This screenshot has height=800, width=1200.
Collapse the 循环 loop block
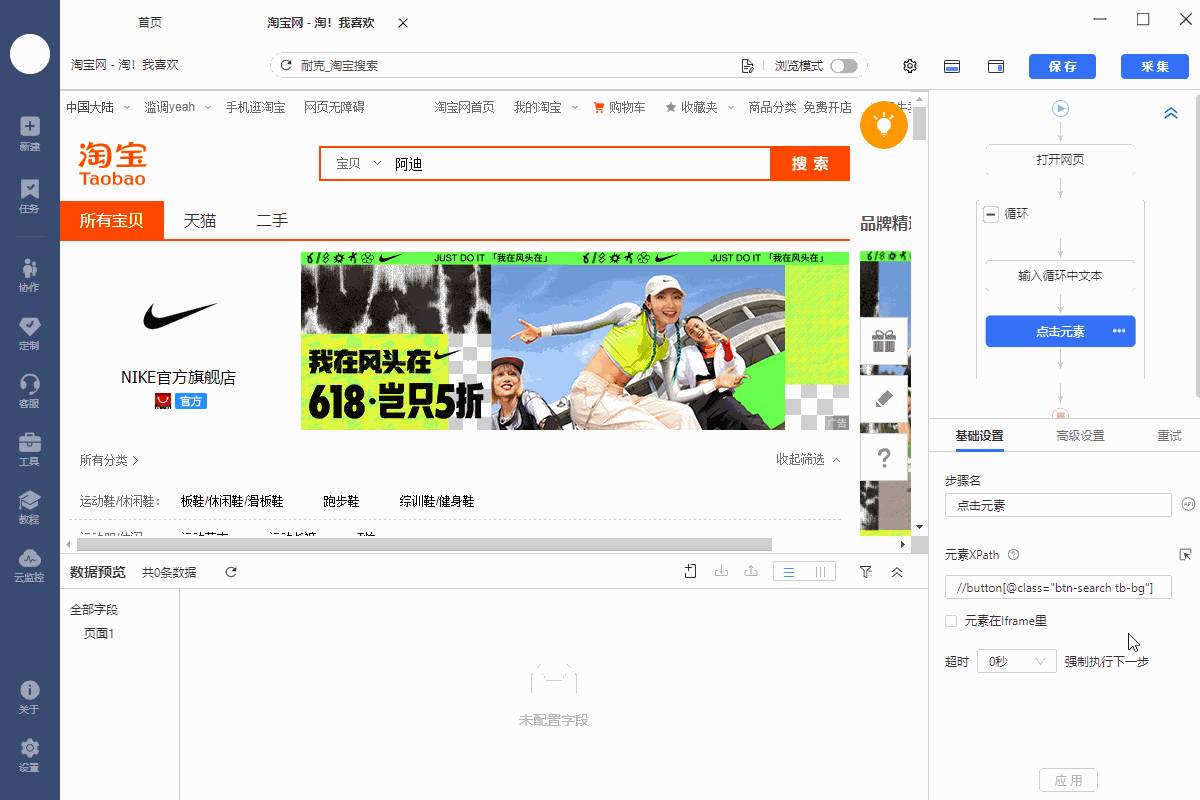[x=991, y=214]
